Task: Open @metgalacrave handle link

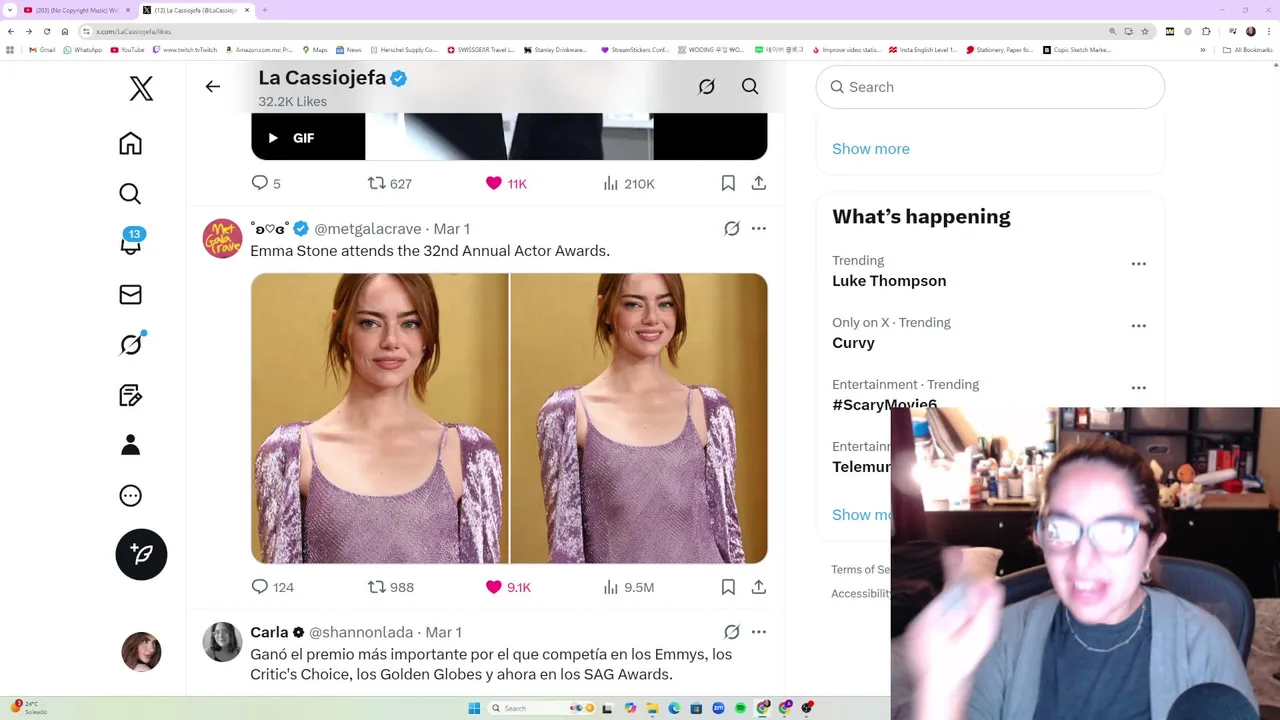Action: [x=367, y=229]
